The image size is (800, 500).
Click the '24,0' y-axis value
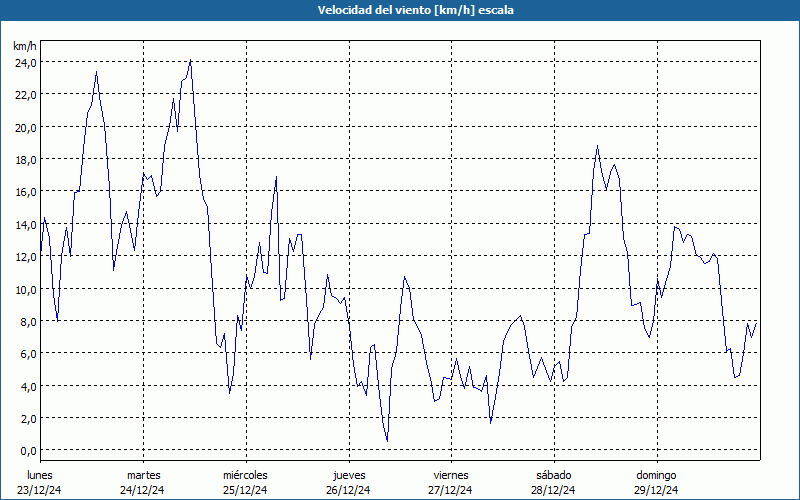coord(26,63)
